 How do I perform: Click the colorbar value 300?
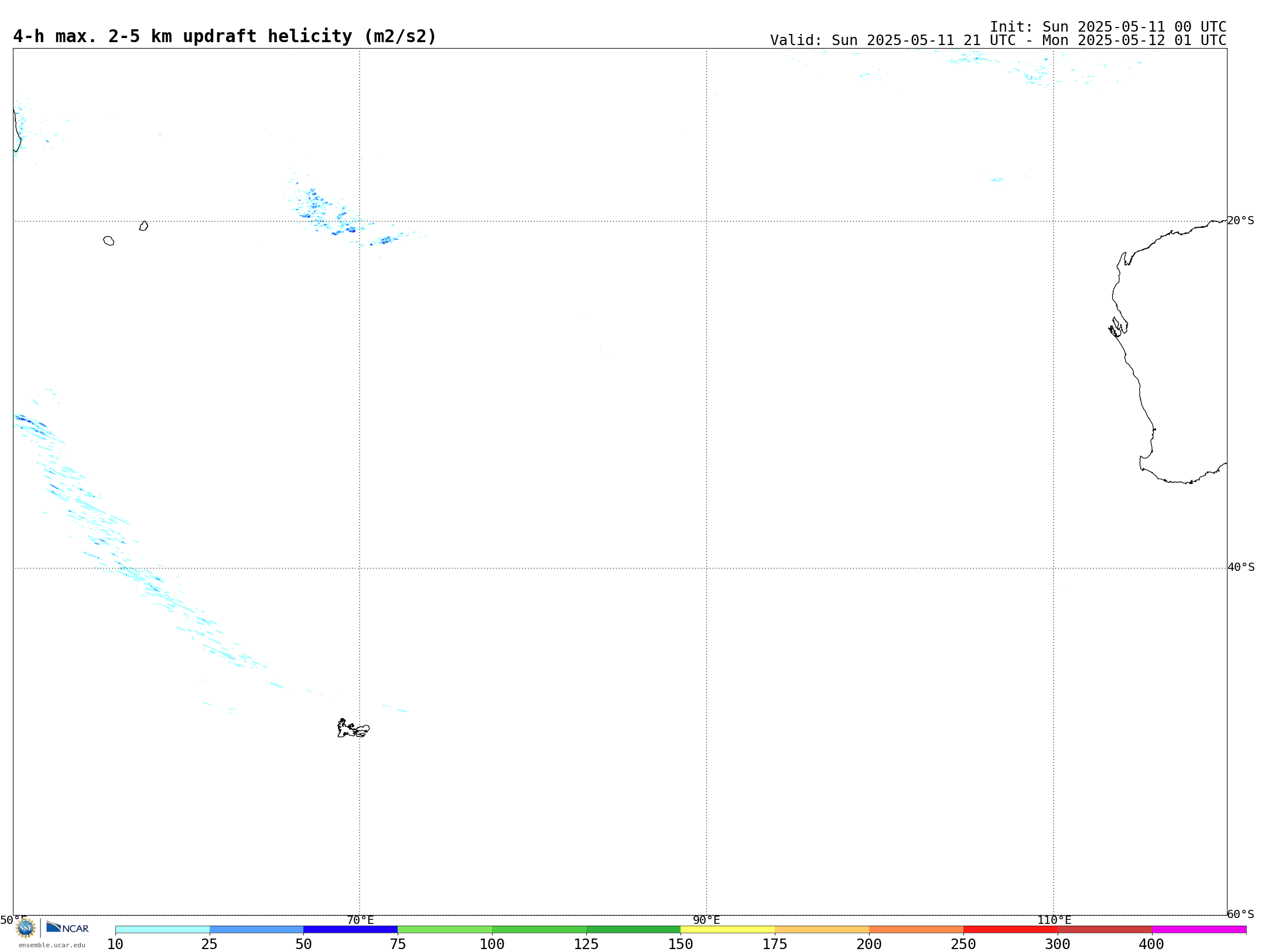[1058, 944]
